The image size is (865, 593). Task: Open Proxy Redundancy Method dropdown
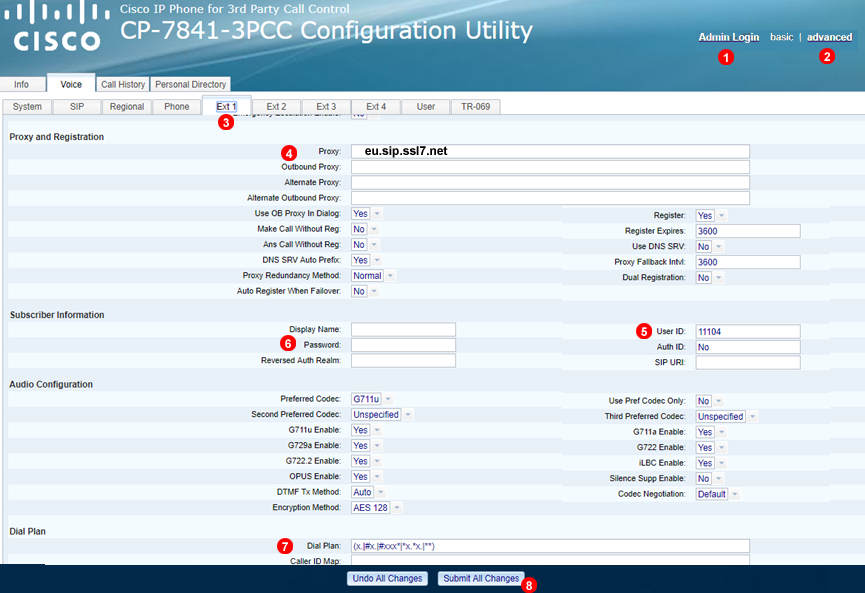tap(373, 275)
